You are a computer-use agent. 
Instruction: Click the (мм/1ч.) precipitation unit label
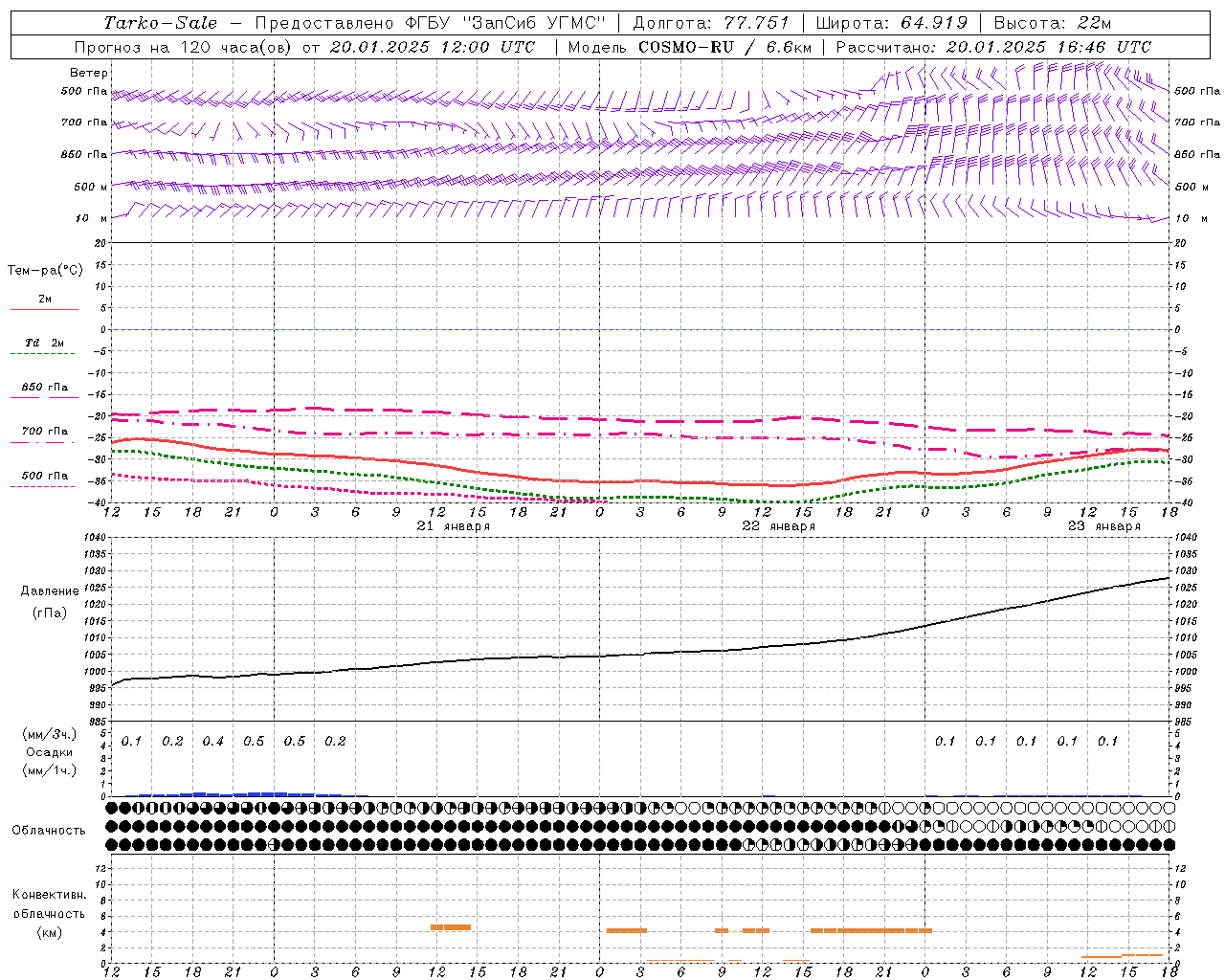50,770
